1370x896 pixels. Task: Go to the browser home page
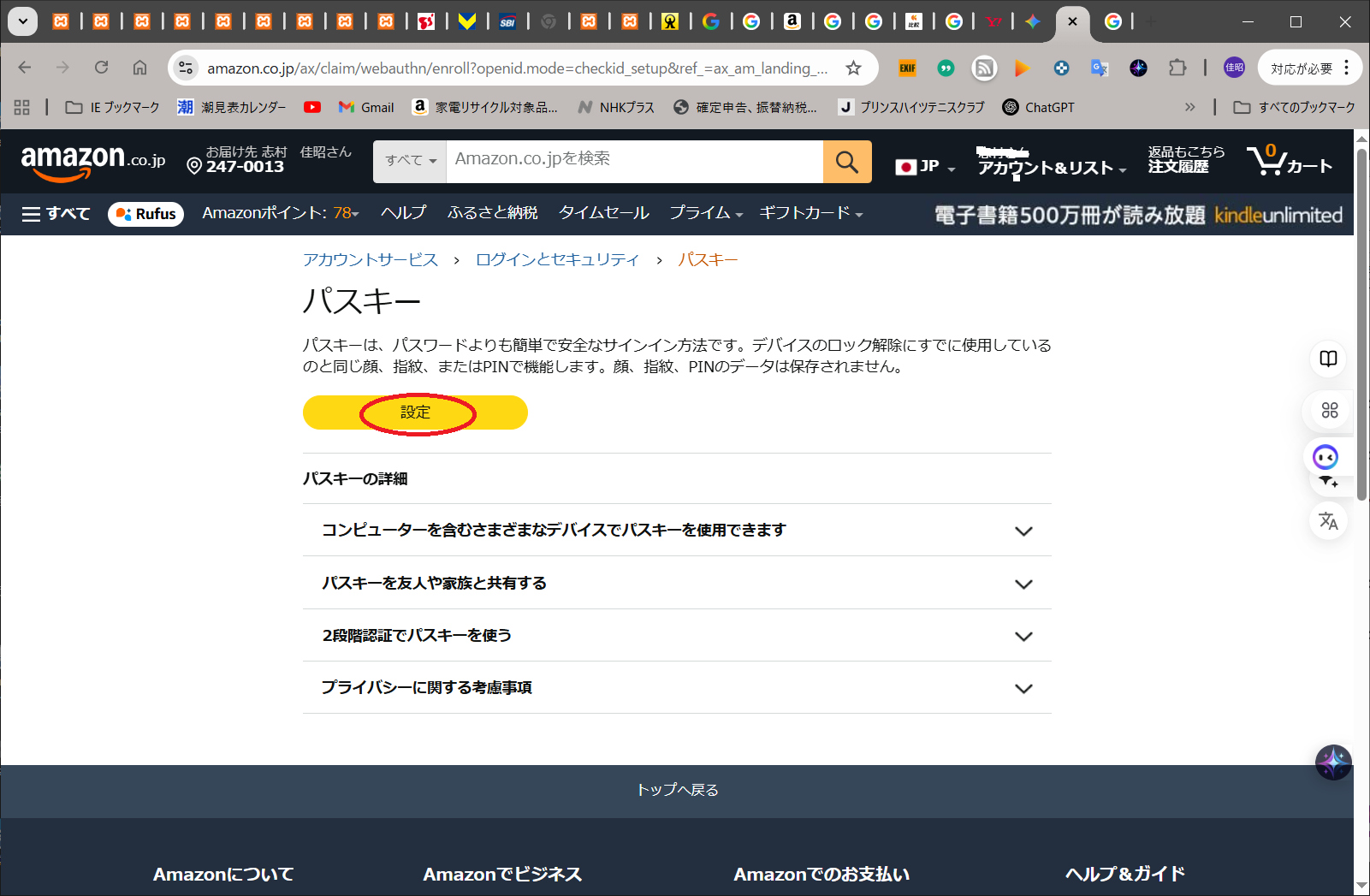tap(139, 68)
